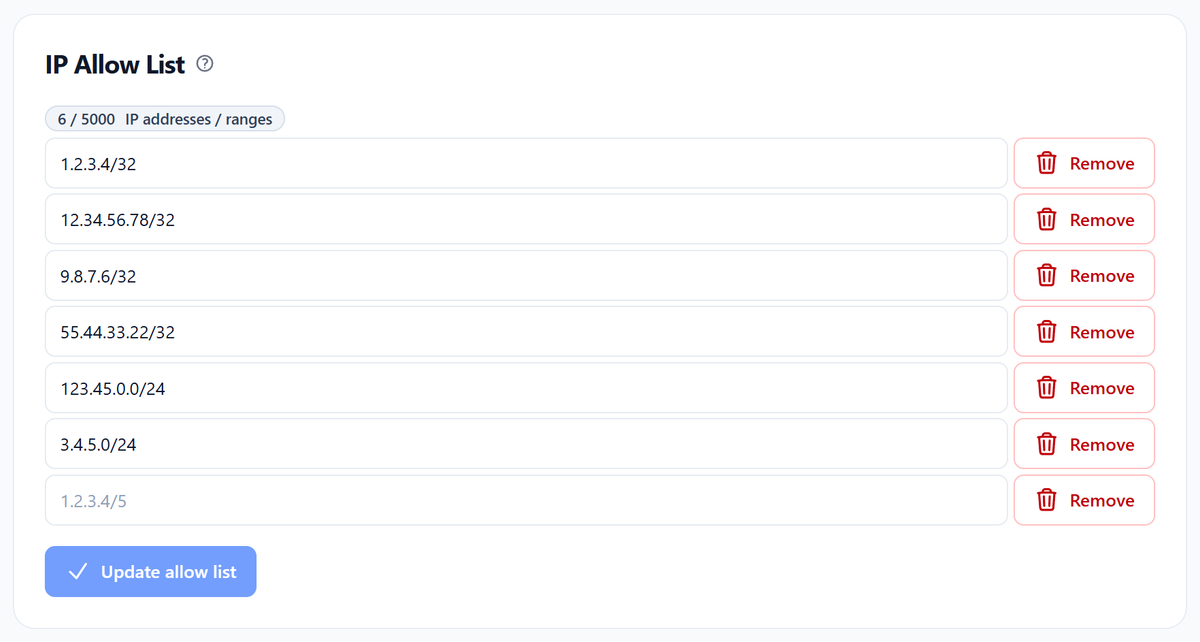Click the help icon next to IP Allow List
Viewport: 1200px width, 642px height.
pyautogui.click(x=205, y=63)
